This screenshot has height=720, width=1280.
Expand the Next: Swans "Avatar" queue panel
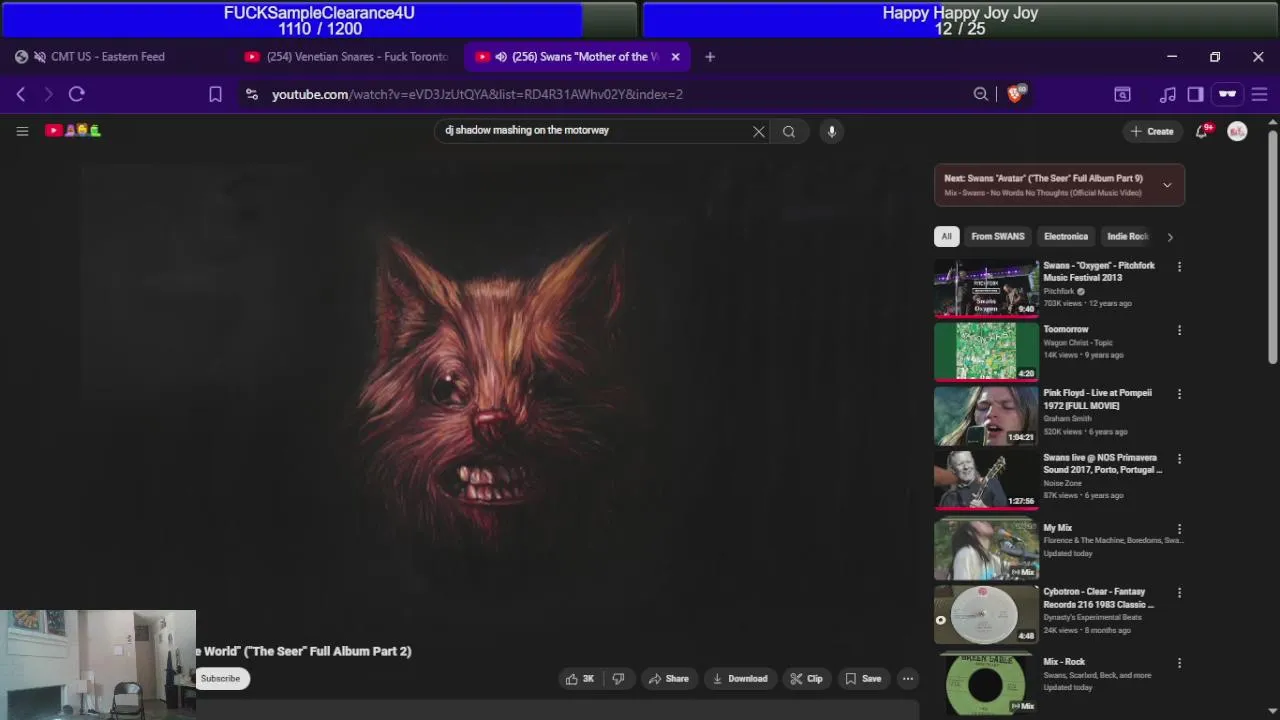pyautogui.click(x=1166, y=185)
